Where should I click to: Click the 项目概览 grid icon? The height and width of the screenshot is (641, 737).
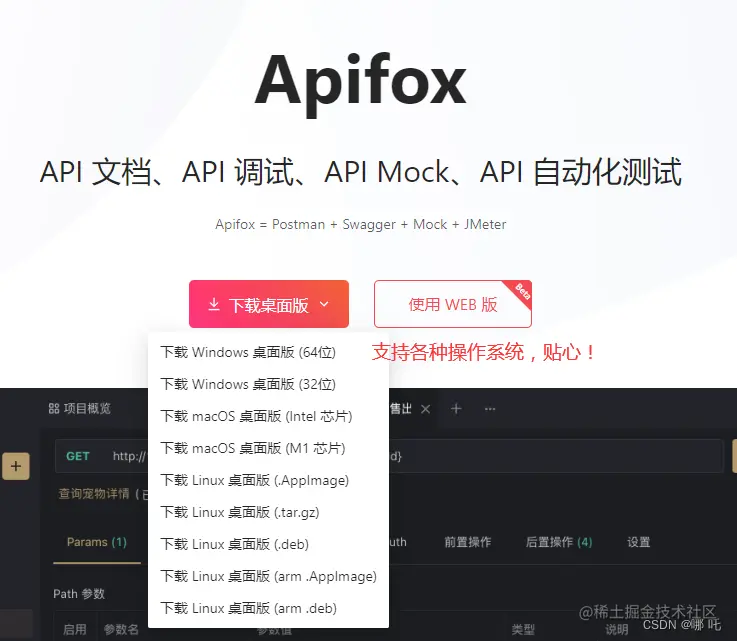coord(54,408)
